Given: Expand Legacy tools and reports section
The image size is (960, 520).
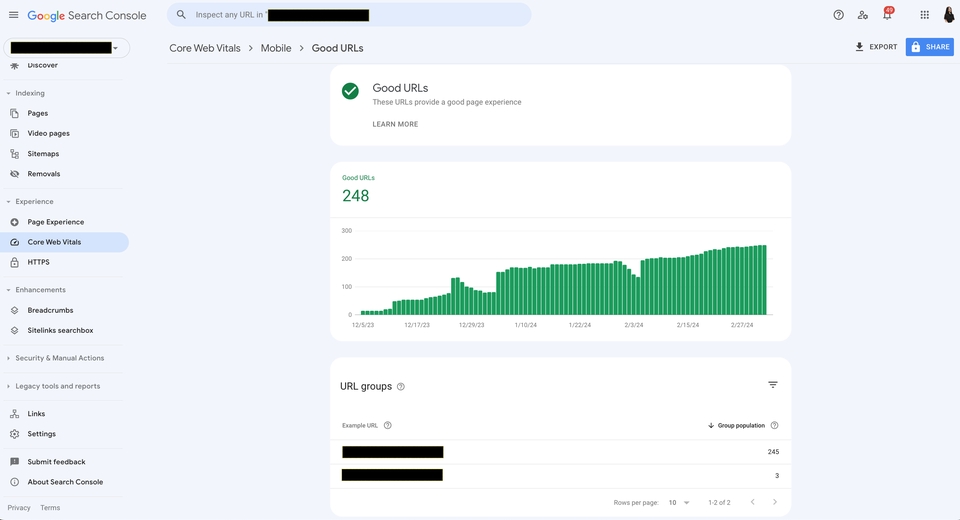Looking at the screenshot, I should click(x=9, y=386).
